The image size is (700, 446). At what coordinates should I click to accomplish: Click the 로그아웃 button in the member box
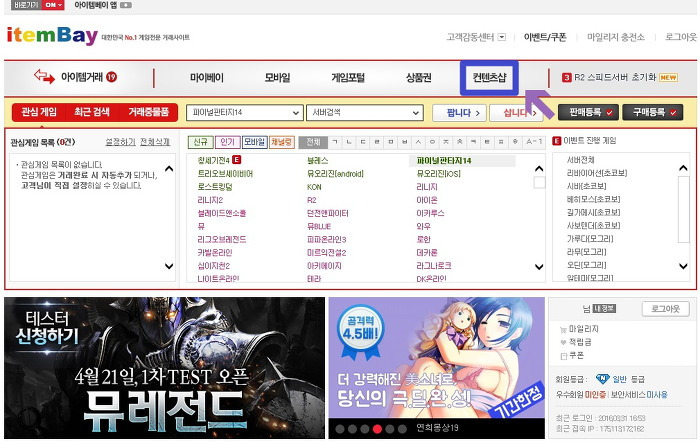pos(665,308)
